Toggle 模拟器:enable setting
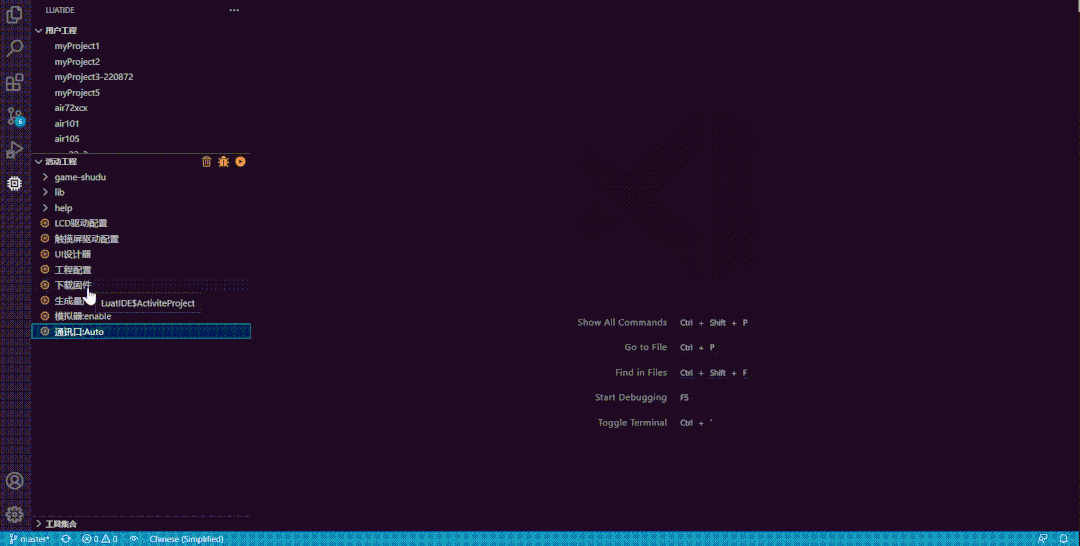Image resolution: width=1080 pixels, height=546 pixels. (x=83, y=316)
